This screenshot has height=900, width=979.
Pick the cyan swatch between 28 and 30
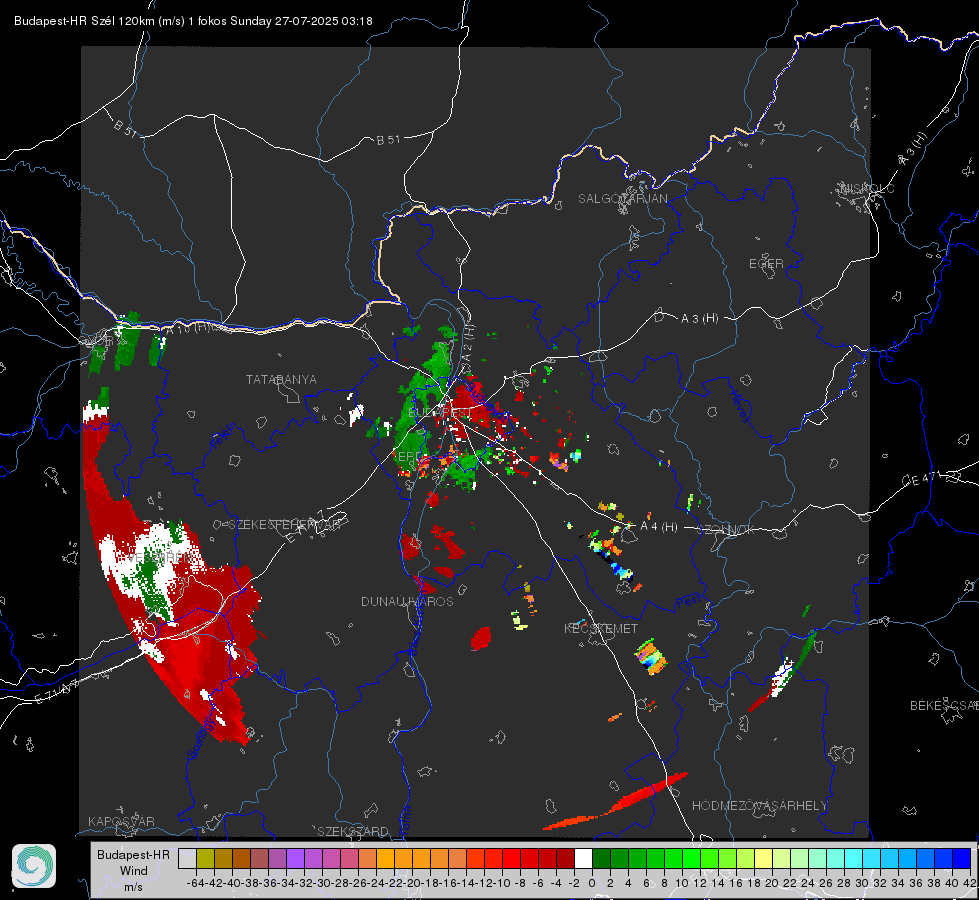click(x=854, y=859)
